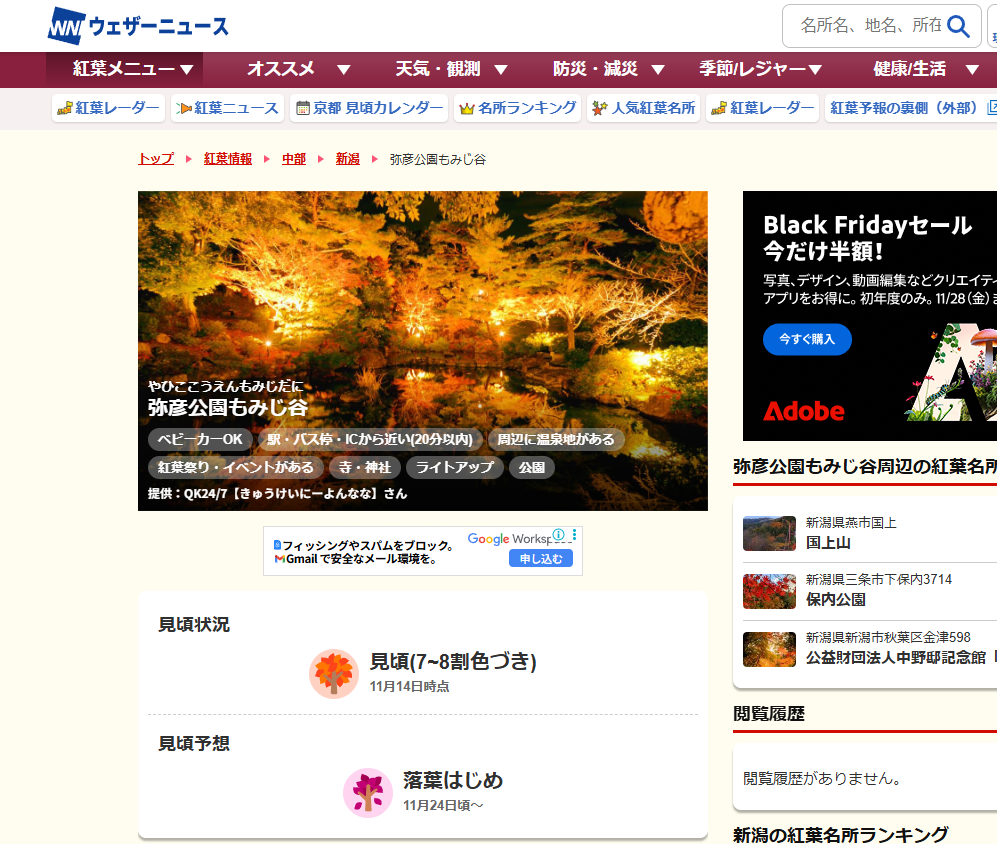Open the 健康/生活 menu
997x844 pixels.
tap(925, 69)
